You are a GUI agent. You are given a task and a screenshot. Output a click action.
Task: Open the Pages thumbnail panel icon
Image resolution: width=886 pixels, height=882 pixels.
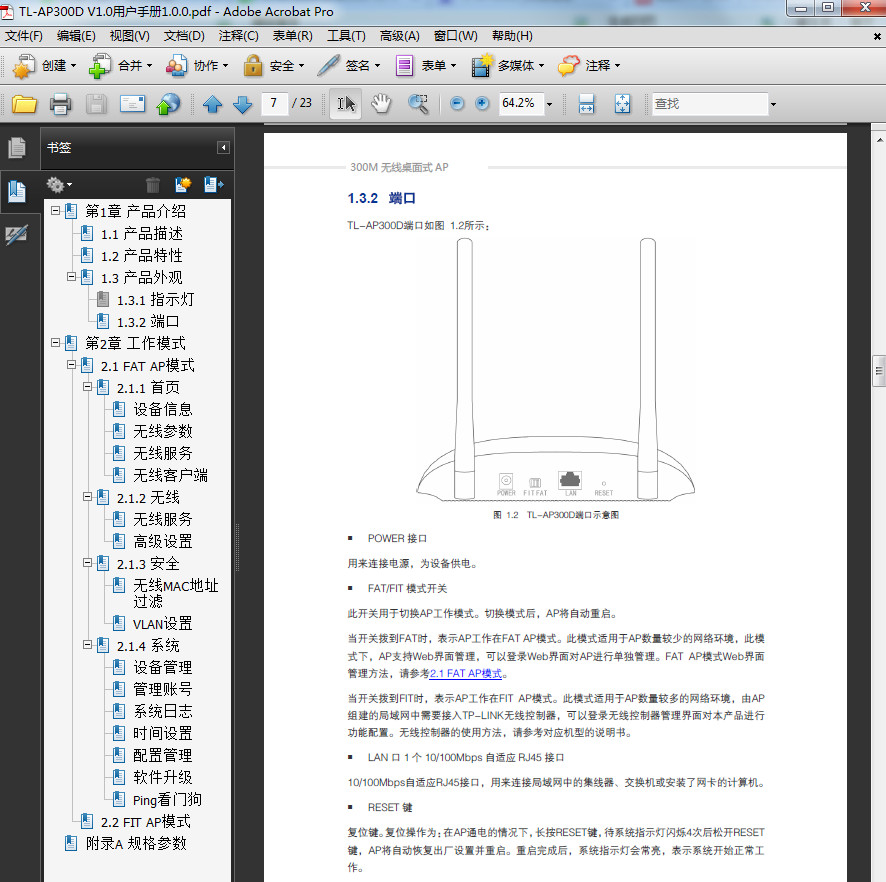pos(17,148)
